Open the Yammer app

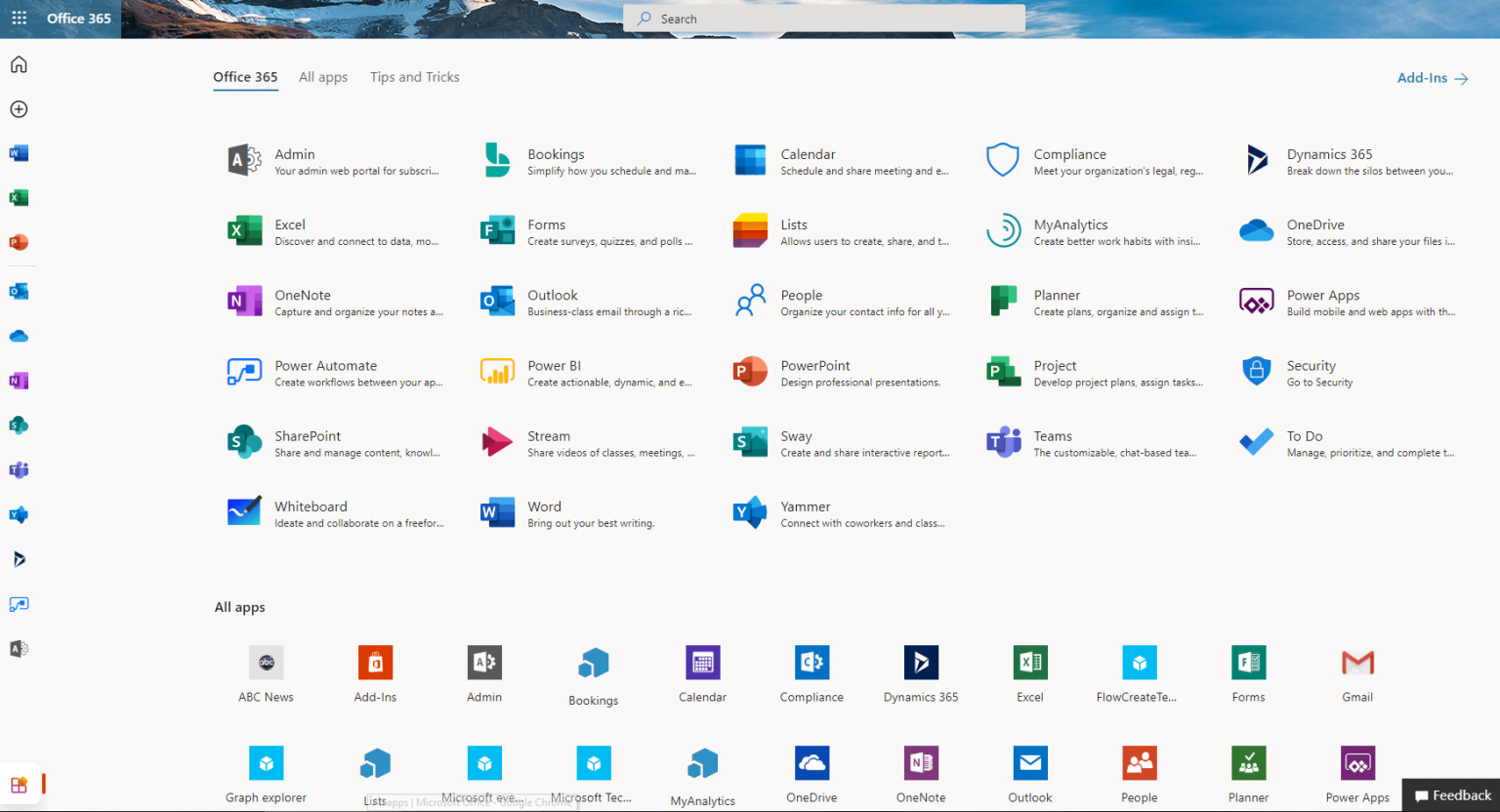pyautogui.click(x=805, y=506)
